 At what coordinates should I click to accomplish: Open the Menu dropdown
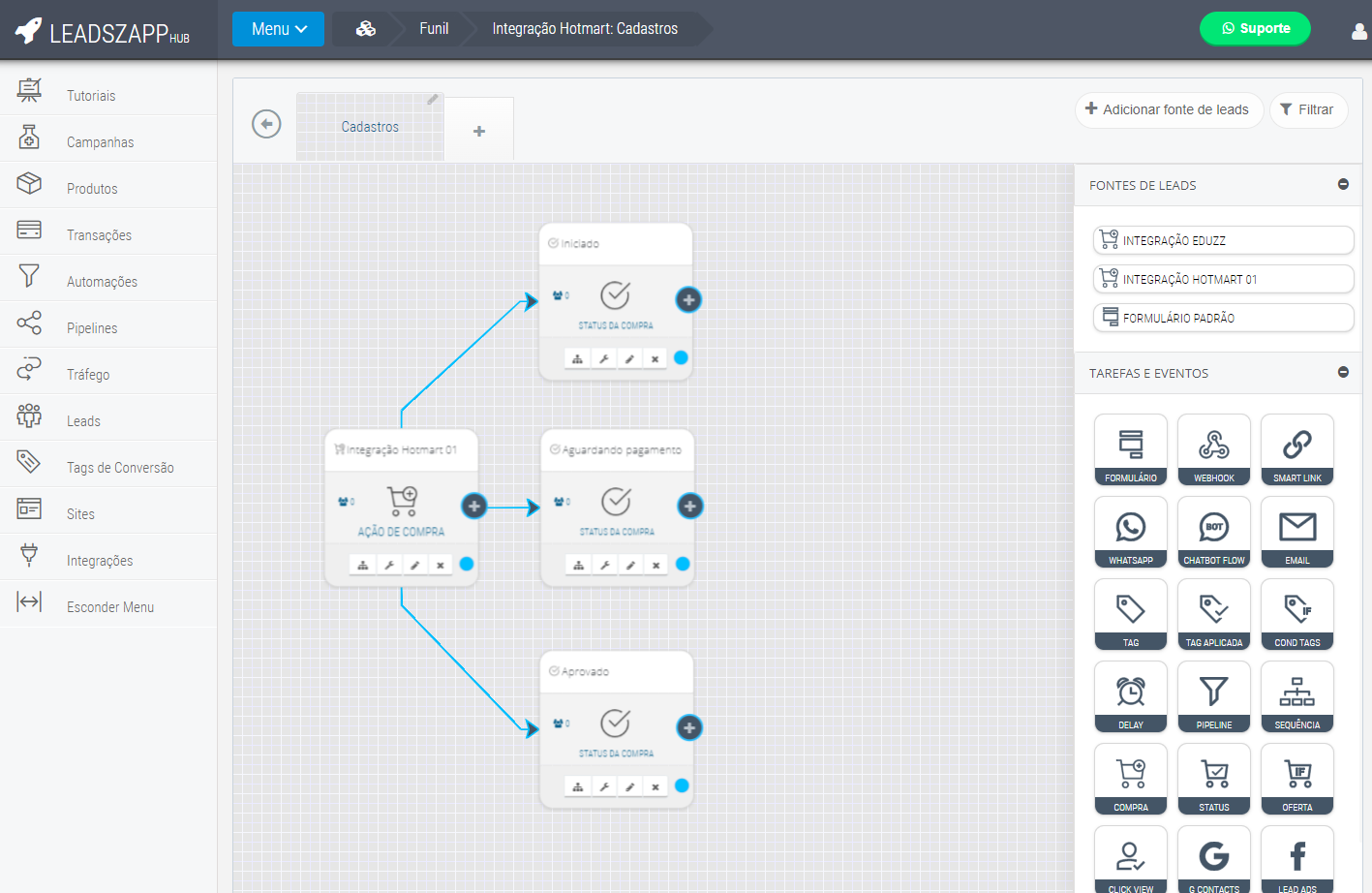[278, 29]
